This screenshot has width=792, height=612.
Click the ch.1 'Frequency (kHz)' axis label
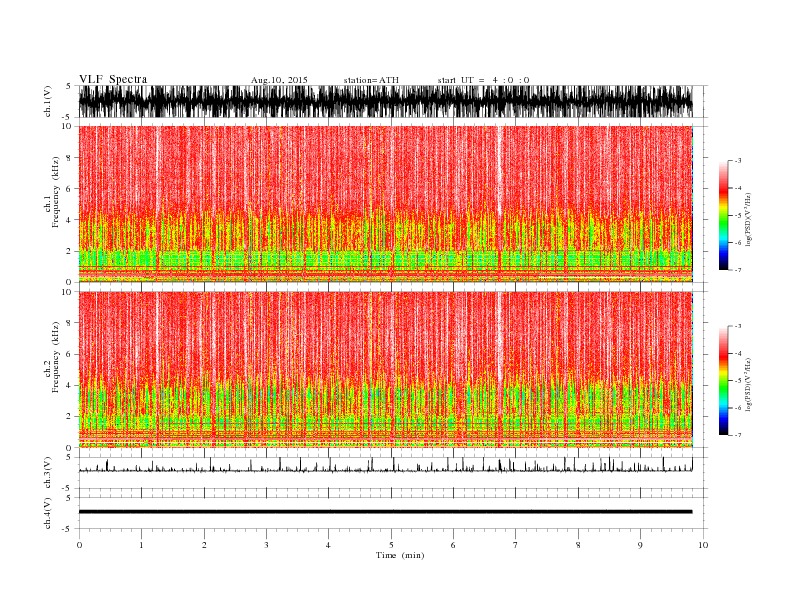tap(55, 192)
